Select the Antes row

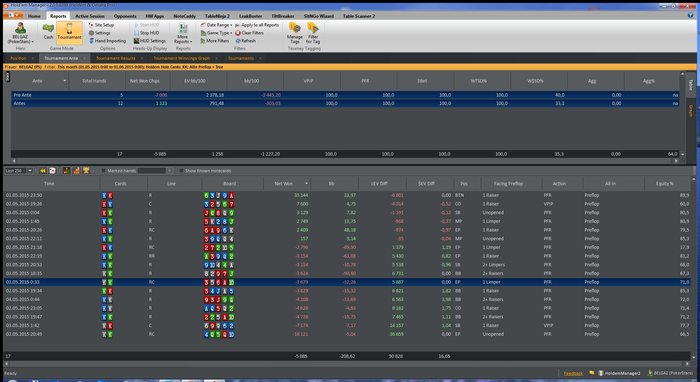click(345, 103)
